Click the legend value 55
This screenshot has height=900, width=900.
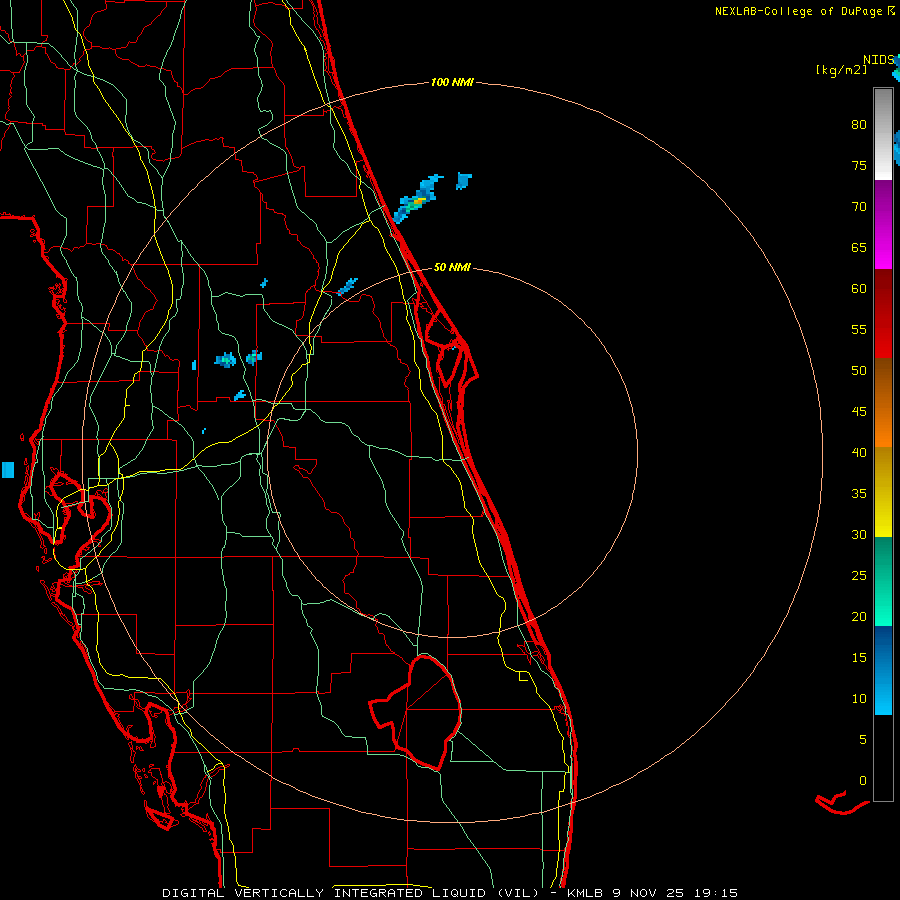[859, 329]
